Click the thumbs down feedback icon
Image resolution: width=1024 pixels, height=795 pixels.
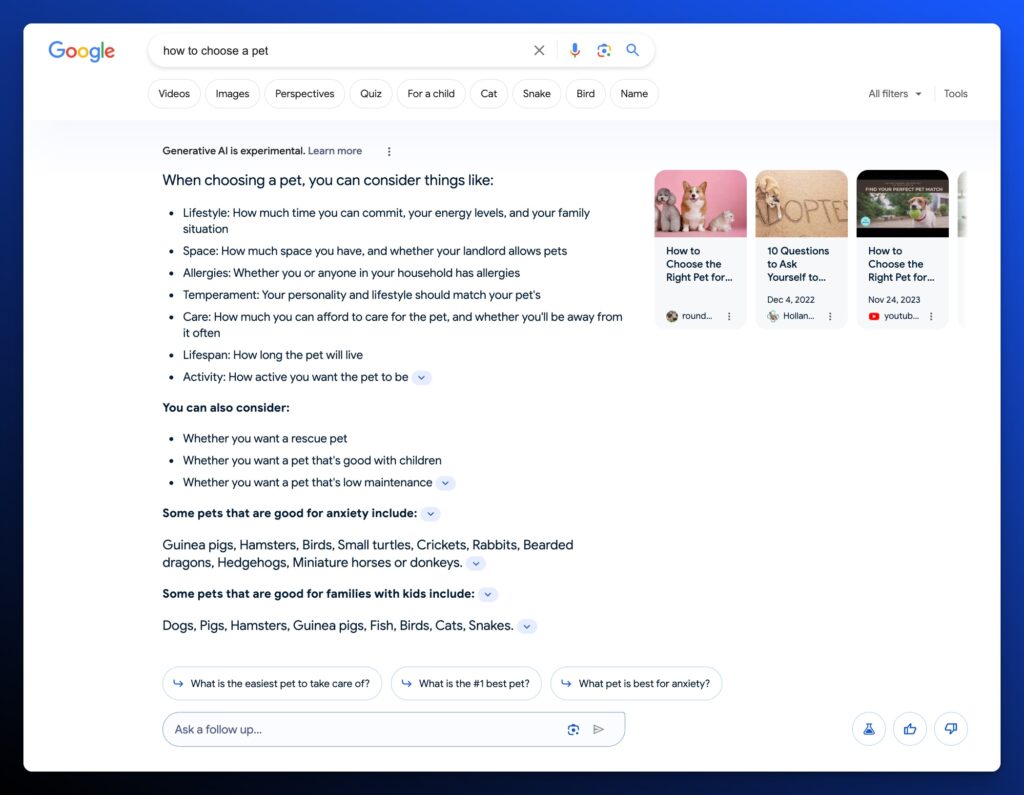(x=951, y=729)
